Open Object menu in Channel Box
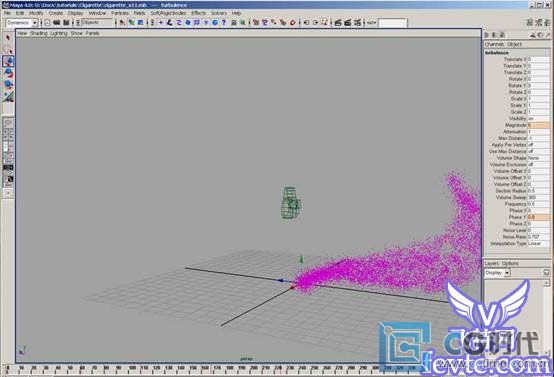This screenshot has height=377, width=554. 514,44
